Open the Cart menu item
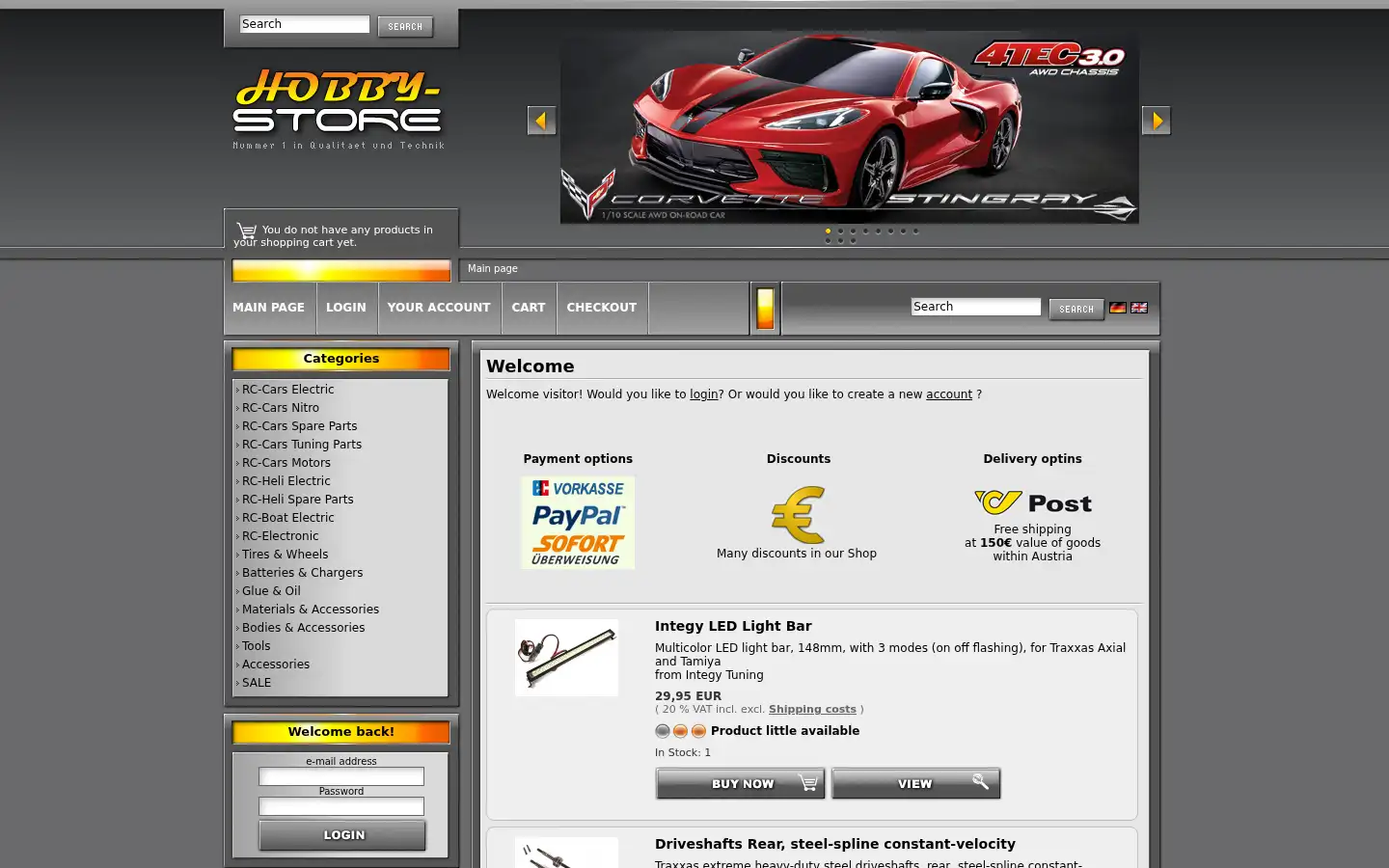 tap(529, 308)
